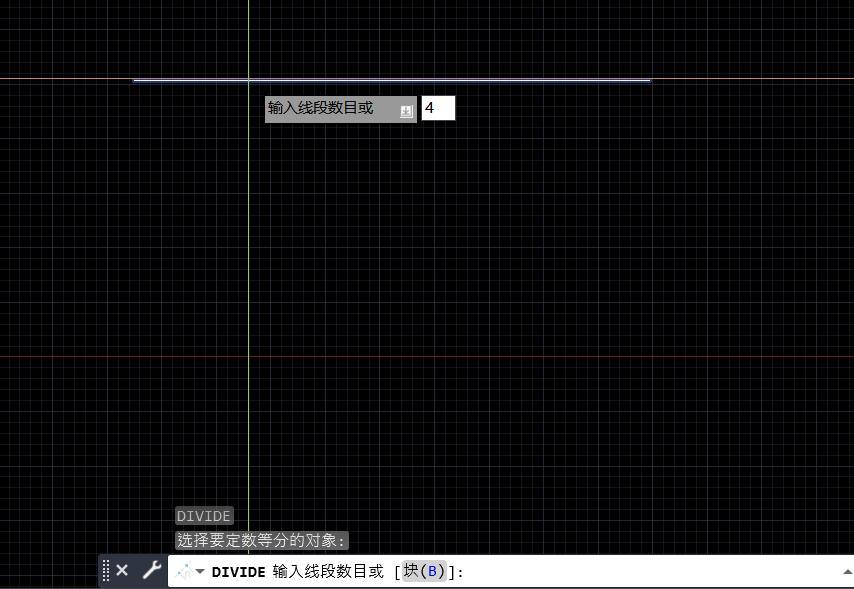
Task: Select the blue horizontal line being divided
Action: (x=392, y=81)
